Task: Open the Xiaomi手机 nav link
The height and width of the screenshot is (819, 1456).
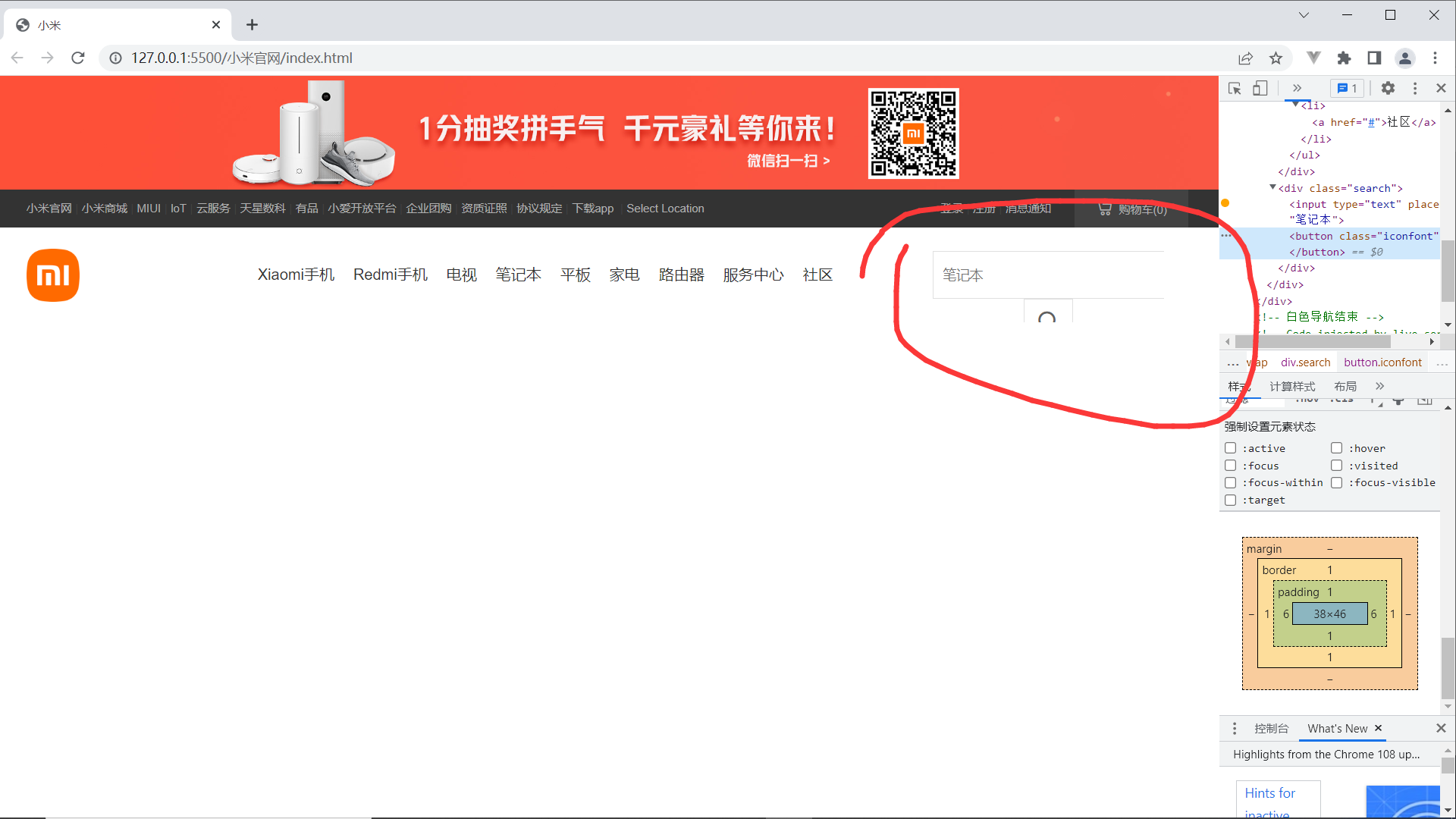Action: click(296, 275)
